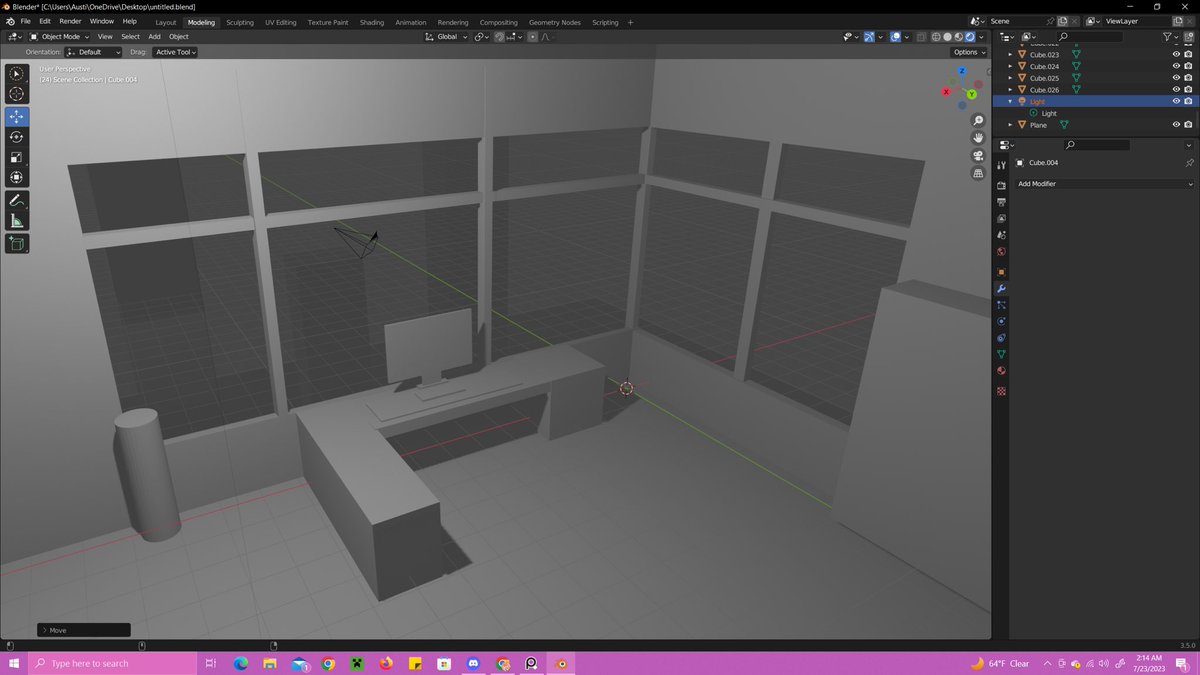Open the Texture properties tab
The image size is (1200, 675).
point(1001,391)
